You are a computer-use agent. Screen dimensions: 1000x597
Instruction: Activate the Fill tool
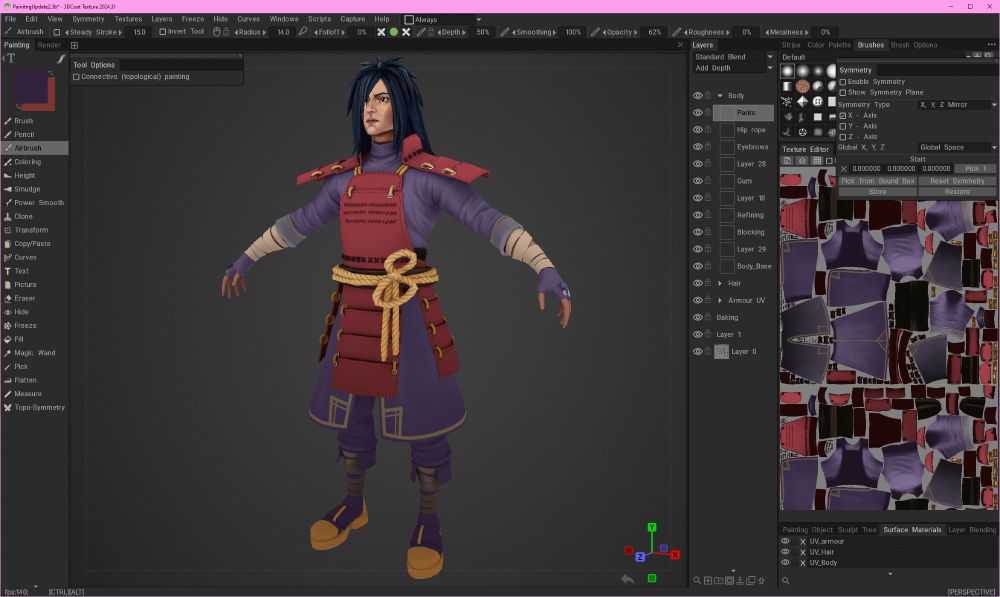(x=18, y=339)
